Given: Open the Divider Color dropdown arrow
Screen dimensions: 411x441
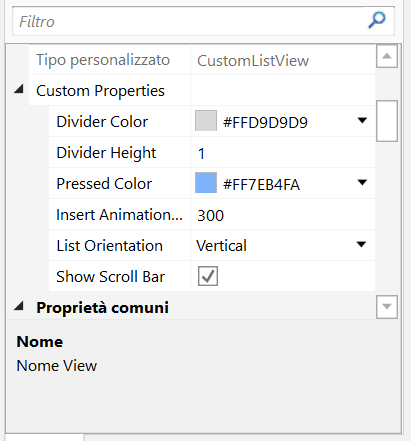Looking at the screenshot, I should (x=362, y=120).
